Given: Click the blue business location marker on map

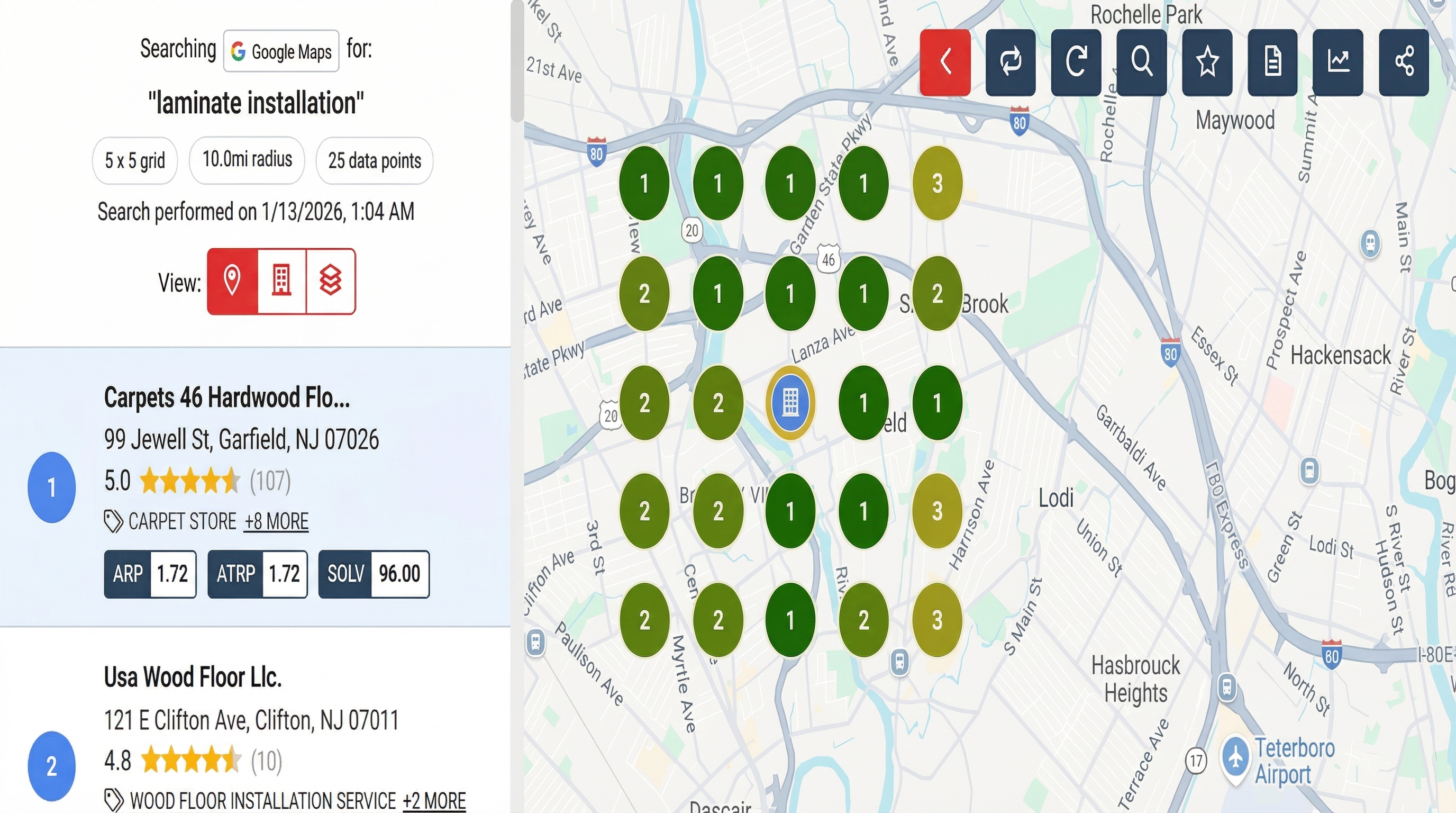Looking at the screenshot, I should (x=790, y=403).
